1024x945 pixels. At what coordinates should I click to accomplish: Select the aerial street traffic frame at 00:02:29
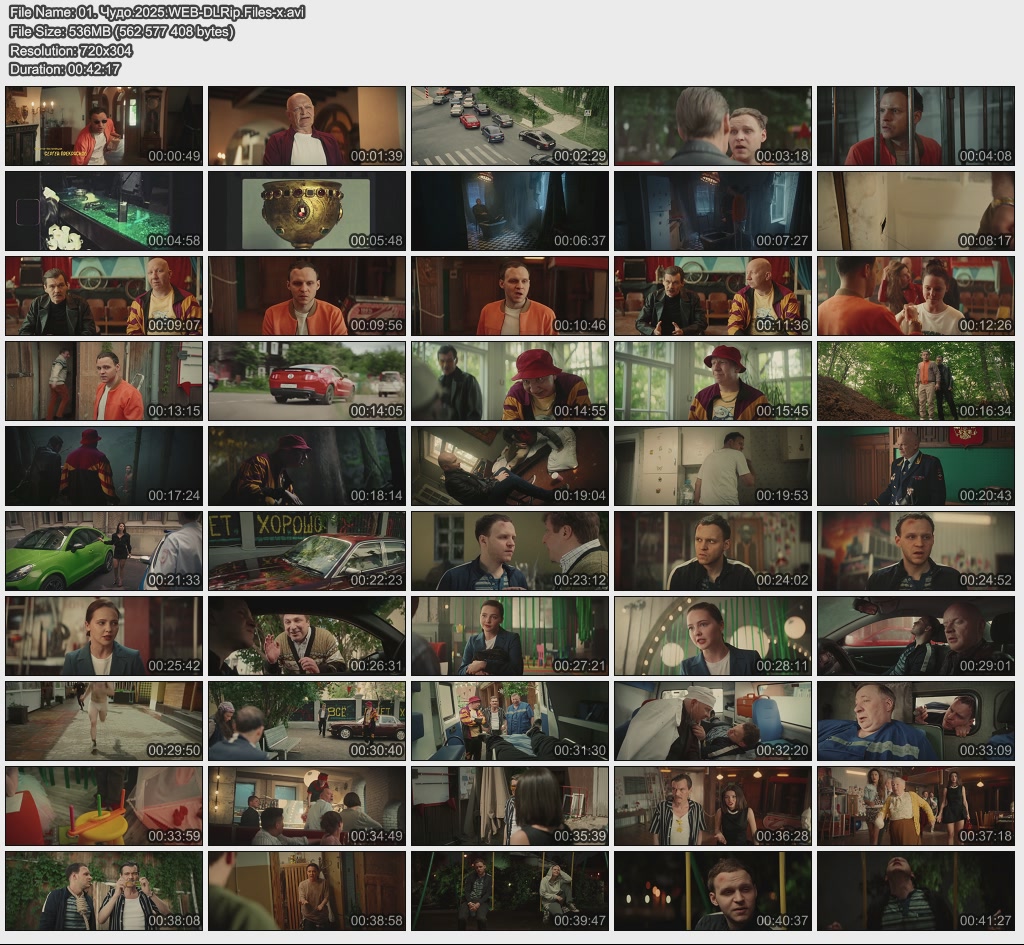[510, 126]
